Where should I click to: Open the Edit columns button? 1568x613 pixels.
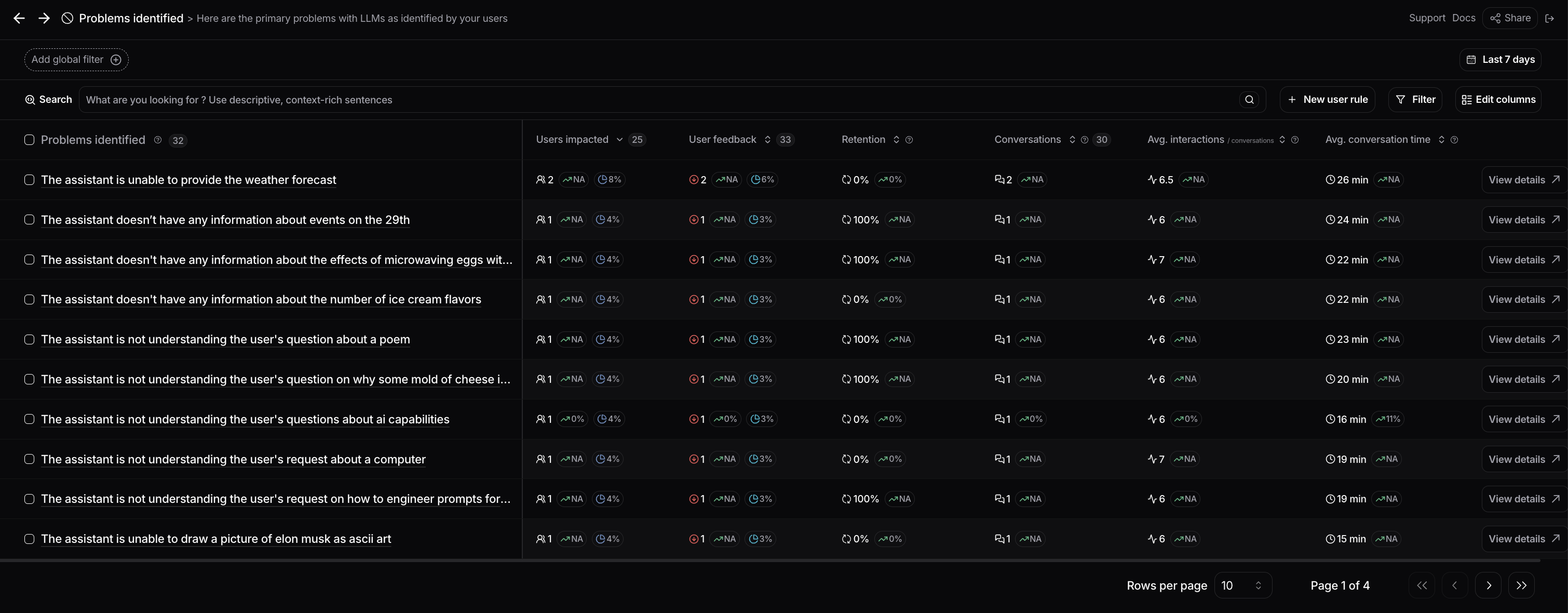pyautogui.click(x=1498, y=100)
